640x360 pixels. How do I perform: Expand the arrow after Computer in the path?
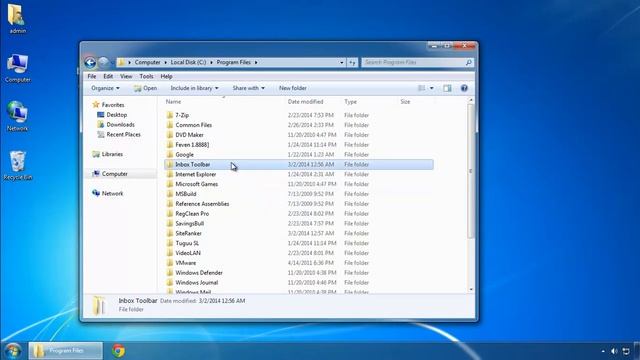pos(166,62)
